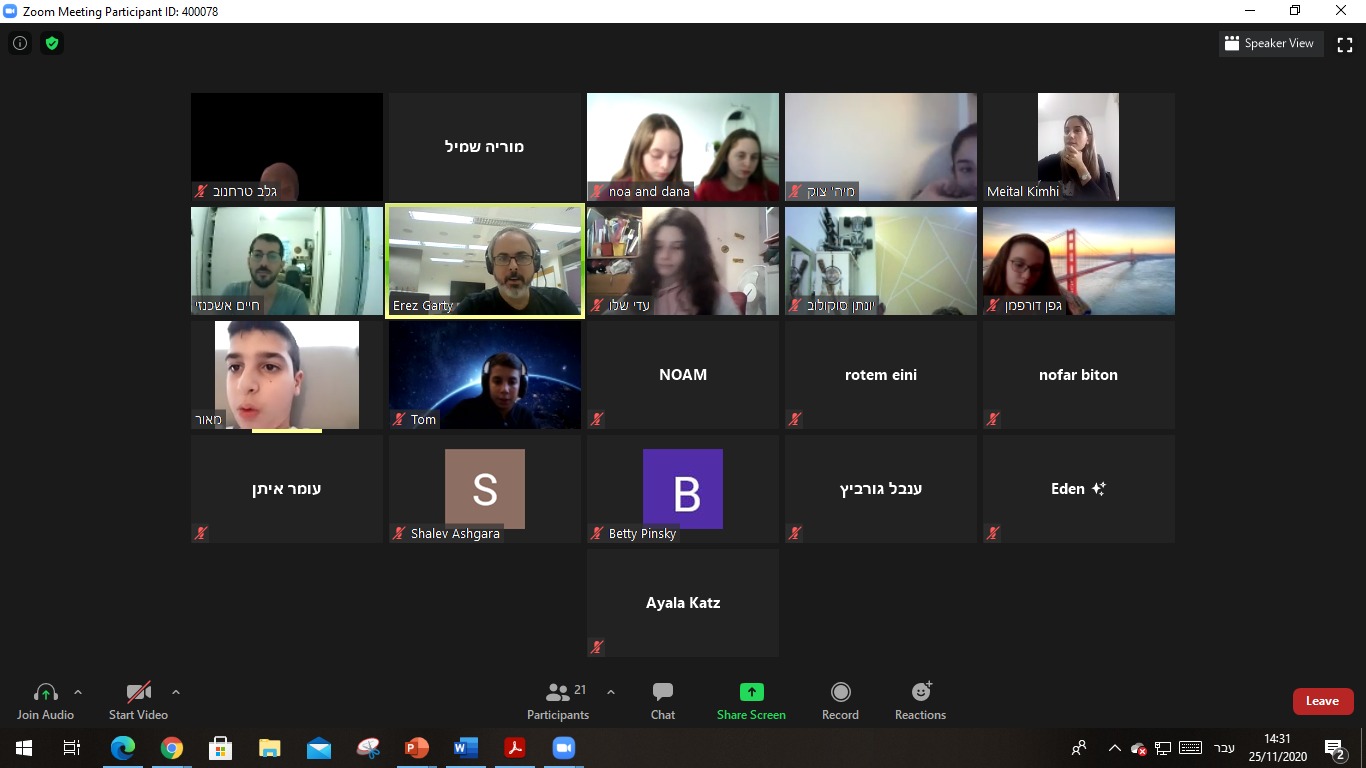Screen dimensions: 1366x768
Task: Open the Participants panel
Action: click(558, 701)
